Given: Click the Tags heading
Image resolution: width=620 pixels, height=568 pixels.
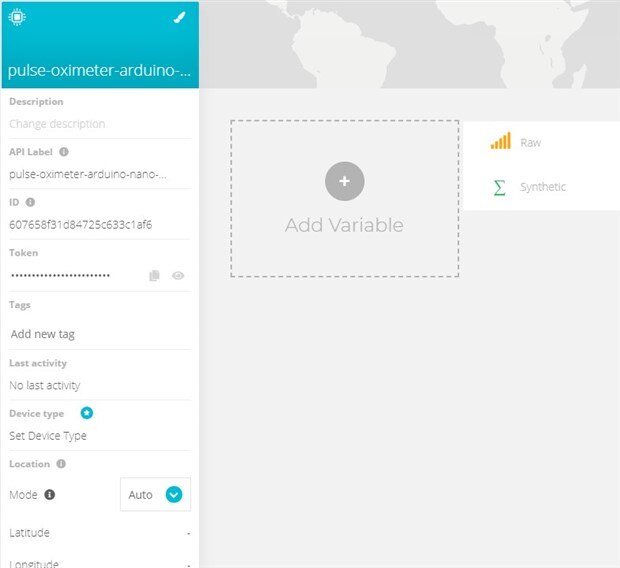Looking at the screenshot, I should (x=20, y=305).
